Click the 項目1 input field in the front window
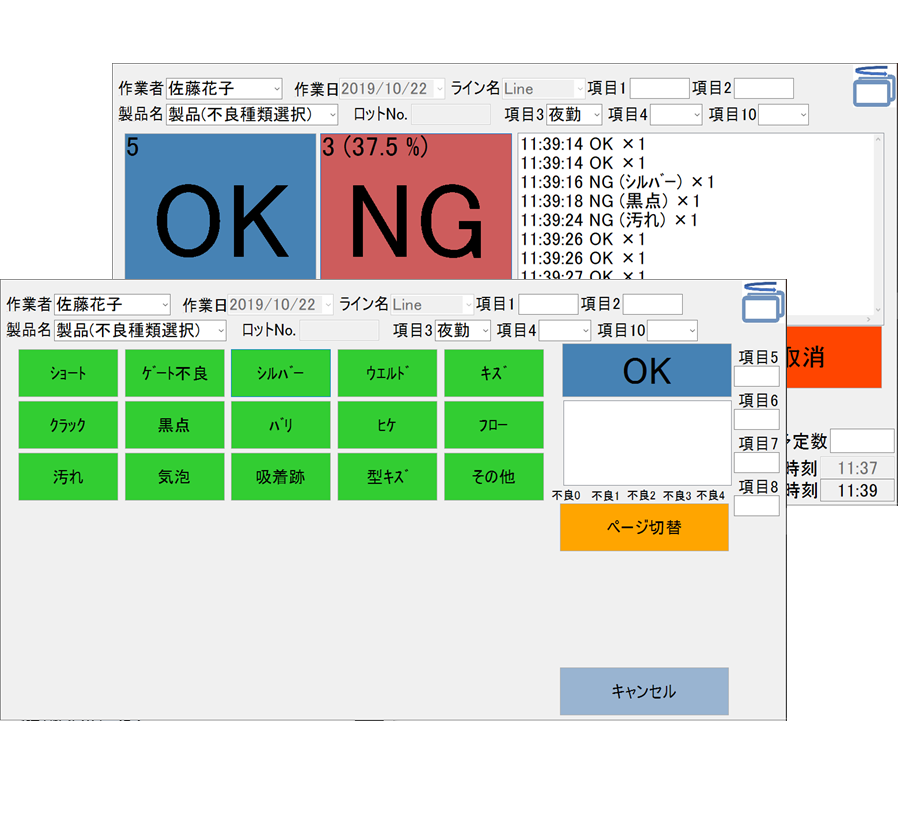Image resolution: width=898 pixels, height=819 pixels. tap(547, 305)
